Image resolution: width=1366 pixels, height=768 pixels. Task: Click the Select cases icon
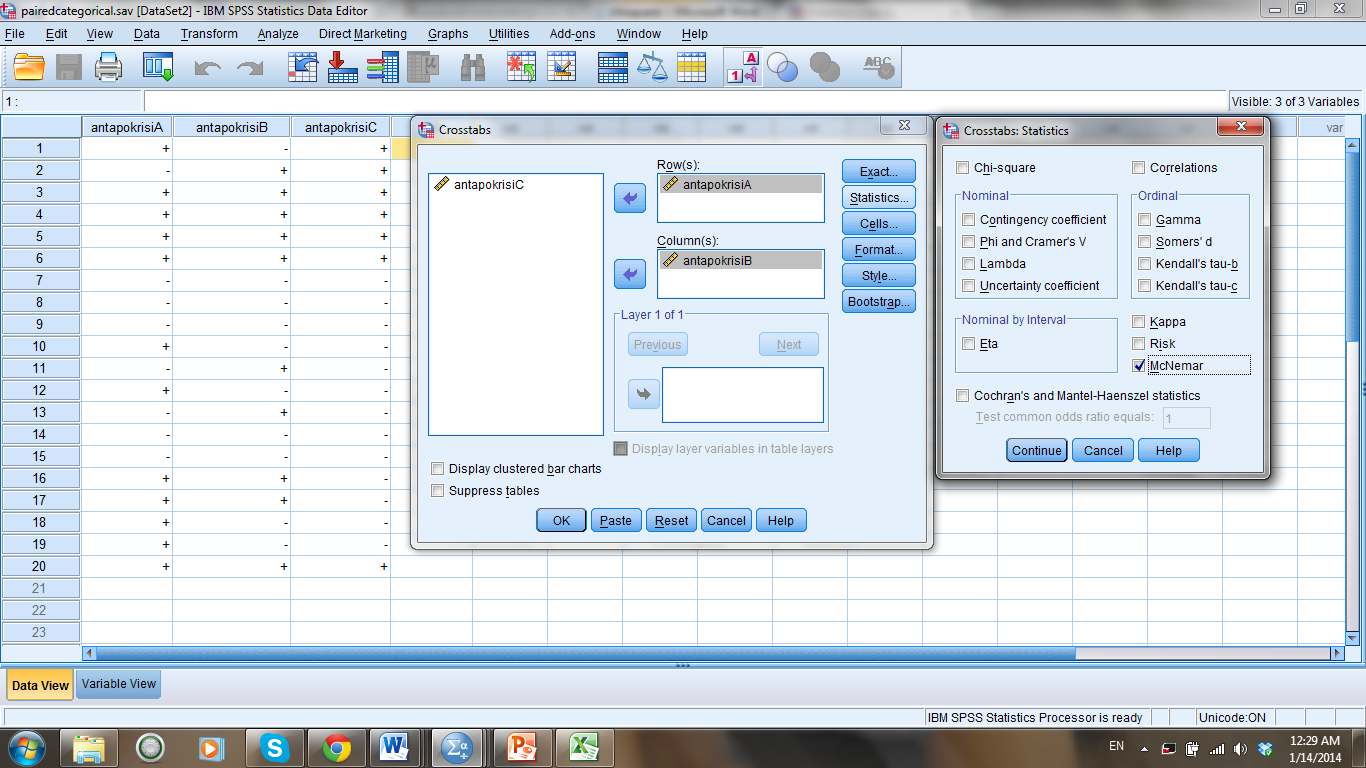691,68
